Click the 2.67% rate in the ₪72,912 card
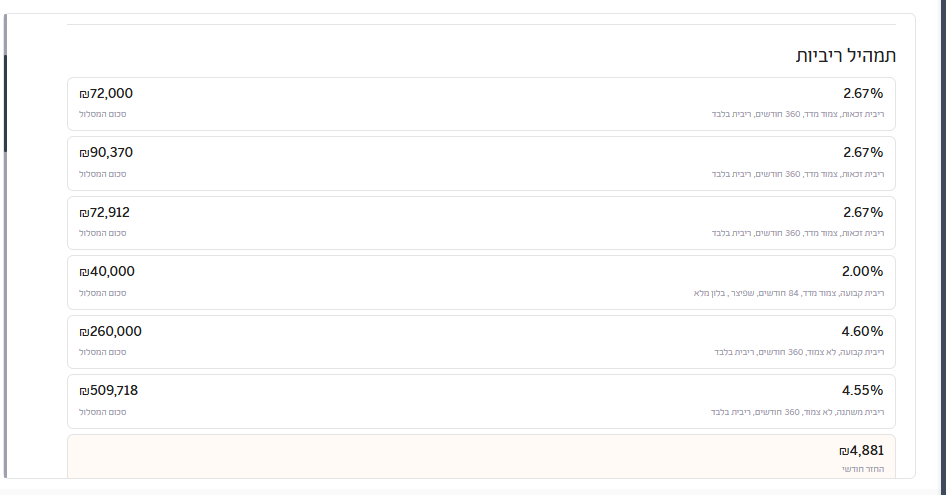The width and height of the screenshot is (946, 495). (863, 212)
